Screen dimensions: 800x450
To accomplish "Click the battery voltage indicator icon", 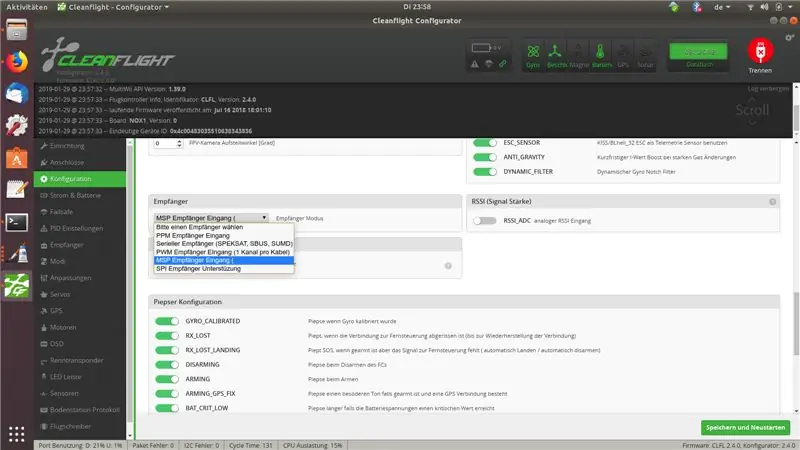I will pos(481,47).
